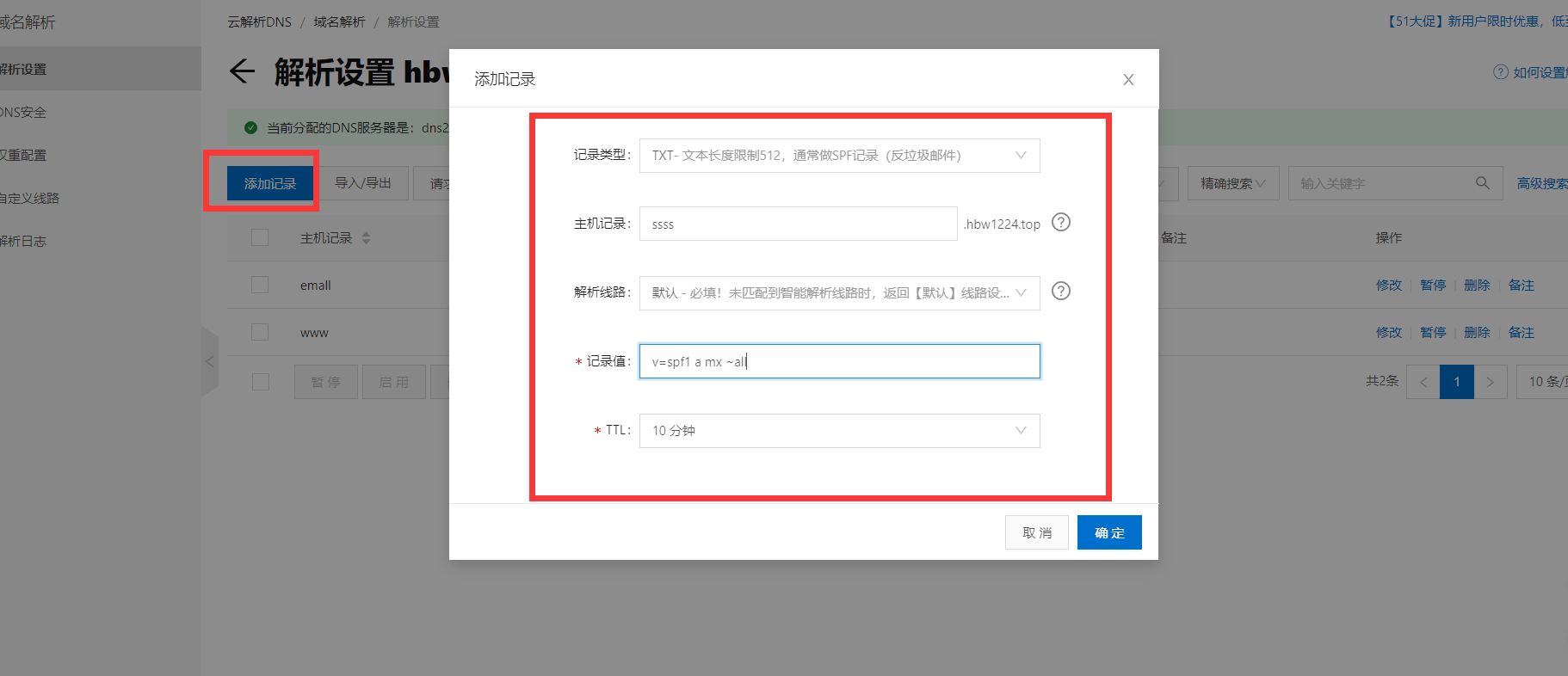Click 暂停 in the email row
1568x676 pixels.
1433,285
